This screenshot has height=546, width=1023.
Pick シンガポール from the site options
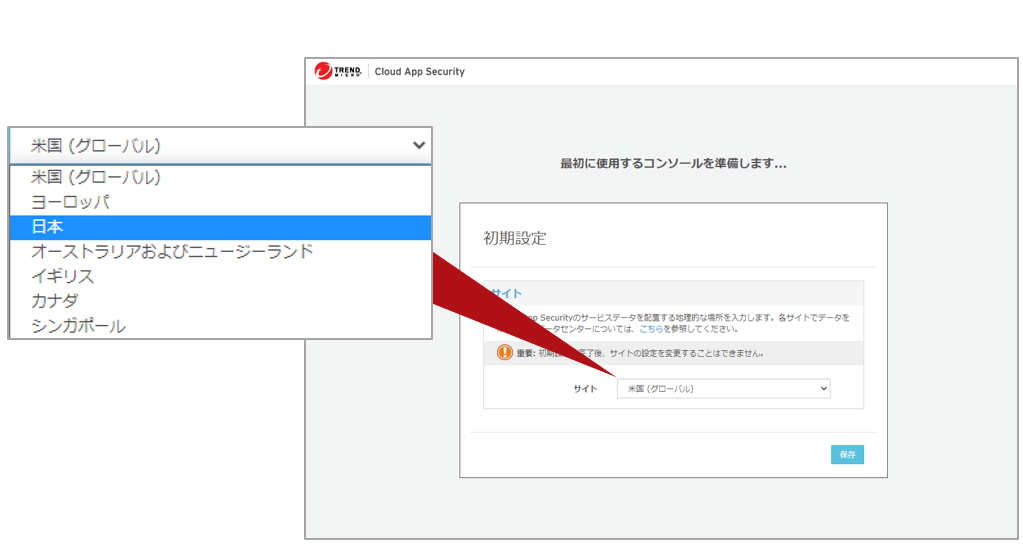(x=78, y=326)
